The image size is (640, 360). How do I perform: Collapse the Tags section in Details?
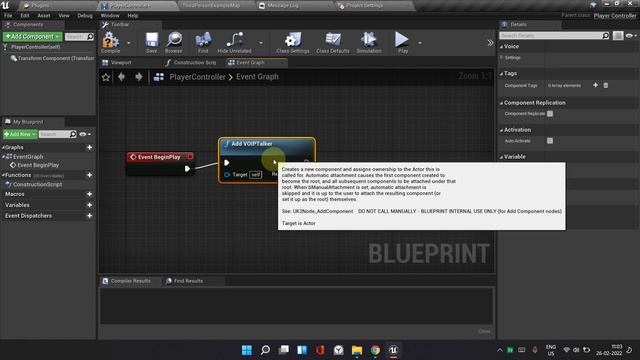[502, 73]
